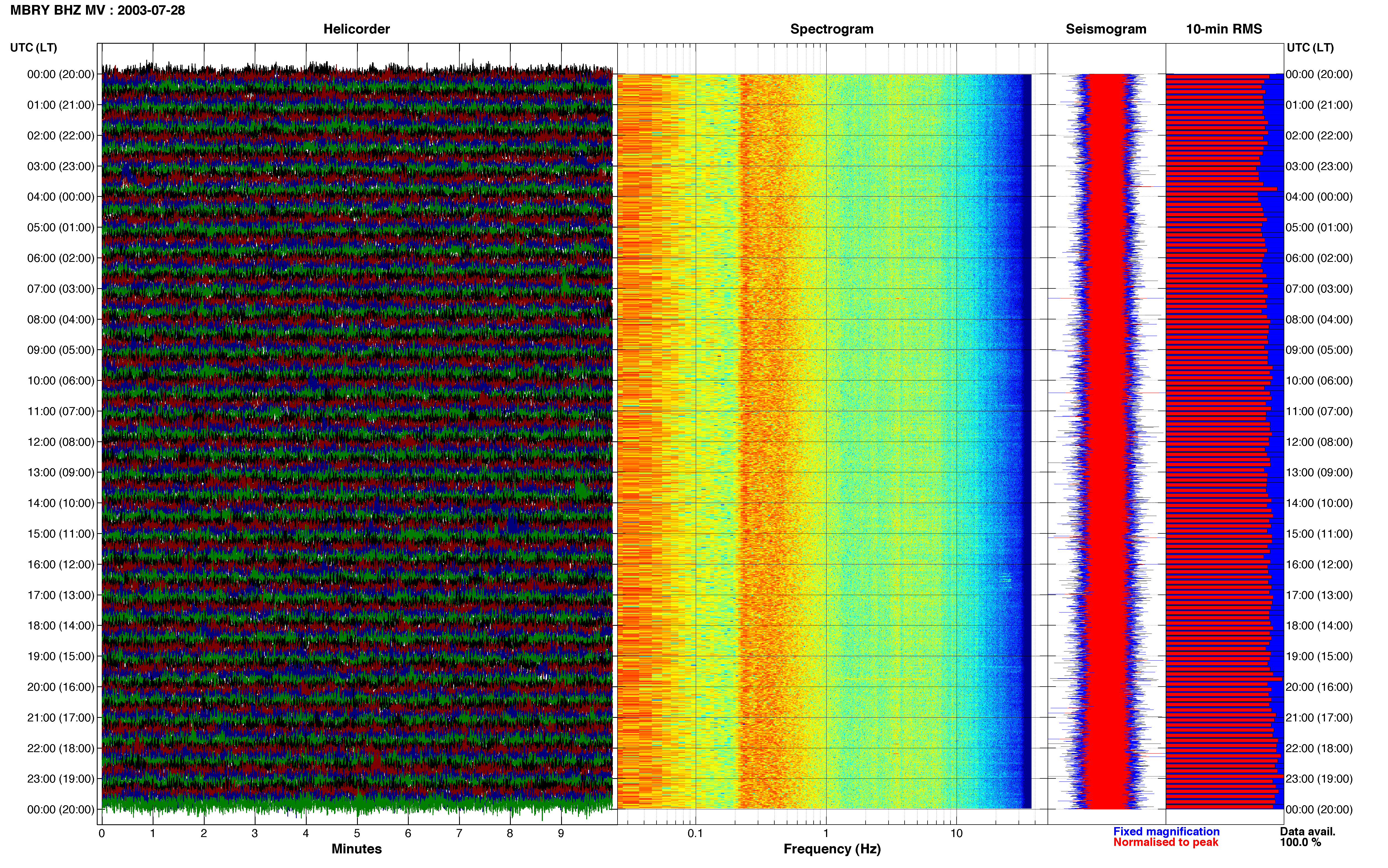Click left time label '03:00 (23:00)'

point(61,166)
